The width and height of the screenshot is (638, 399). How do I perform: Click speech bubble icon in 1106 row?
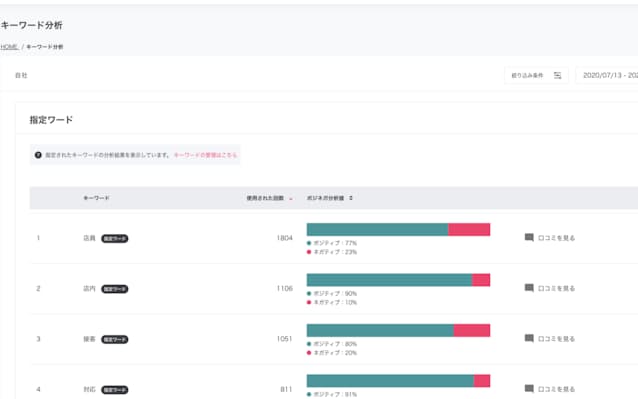point(529,288)
